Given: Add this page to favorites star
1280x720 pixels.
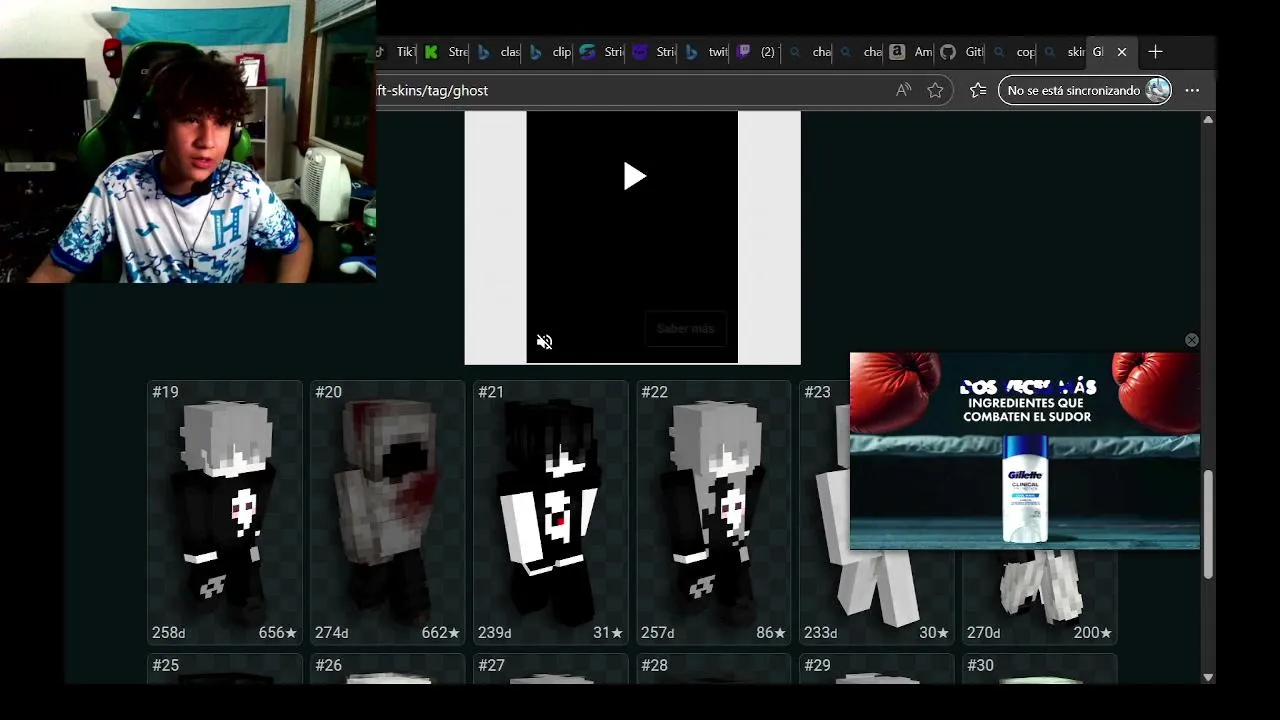Looking at the screenshot, I should click(935, 90).
